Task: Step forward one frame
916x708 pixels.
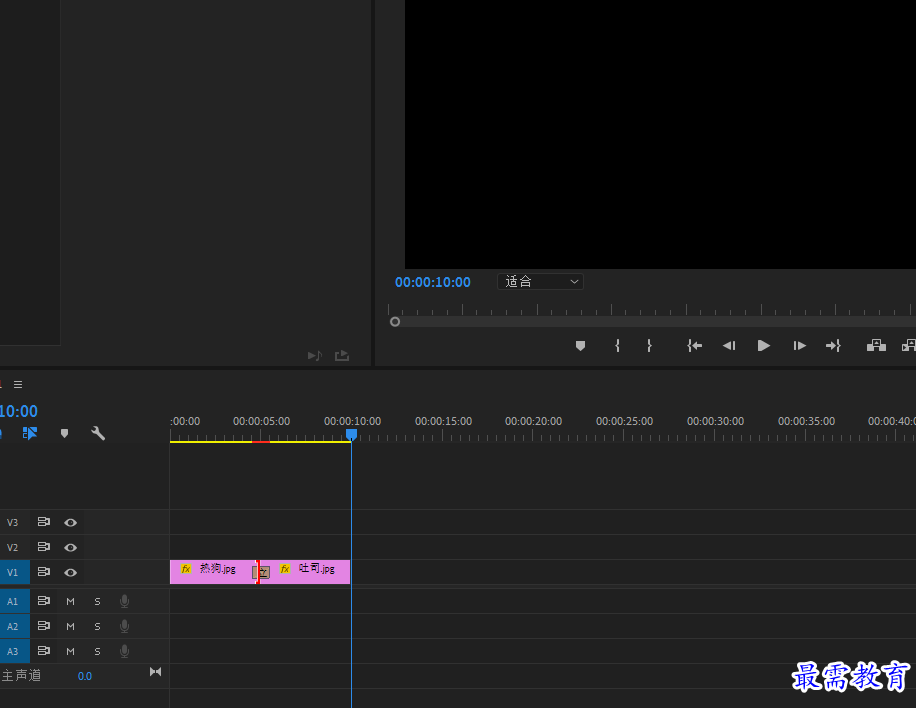Action: click(x=800, y=346)
